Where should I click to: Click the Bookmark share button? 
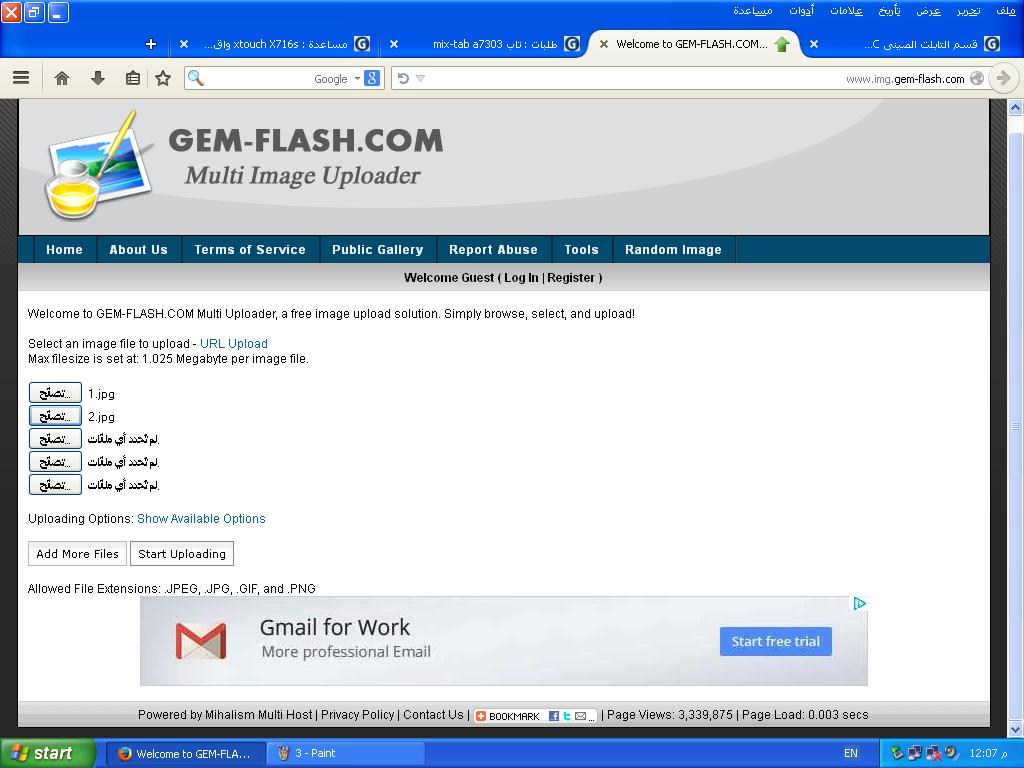508,716
